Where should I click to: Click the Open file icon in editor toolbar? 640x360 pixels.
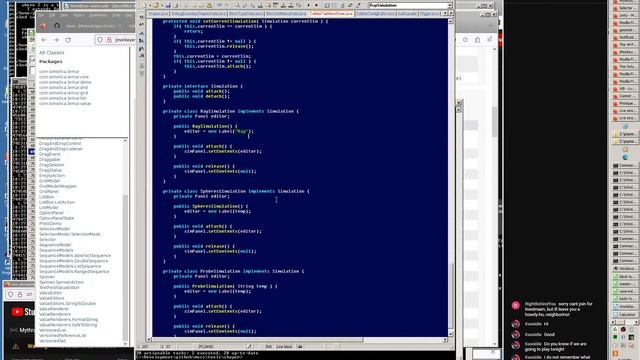[156, 6]
